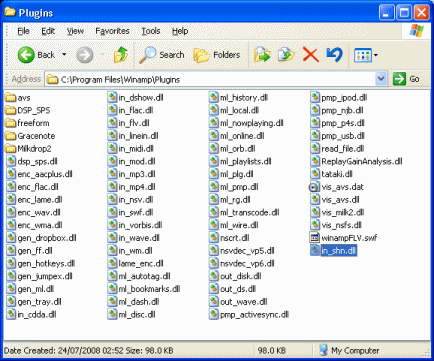Viewport: 434px width, 361px height.
Task: Select the vis_avs.dat file icon
Action: [x=314, y=187]
